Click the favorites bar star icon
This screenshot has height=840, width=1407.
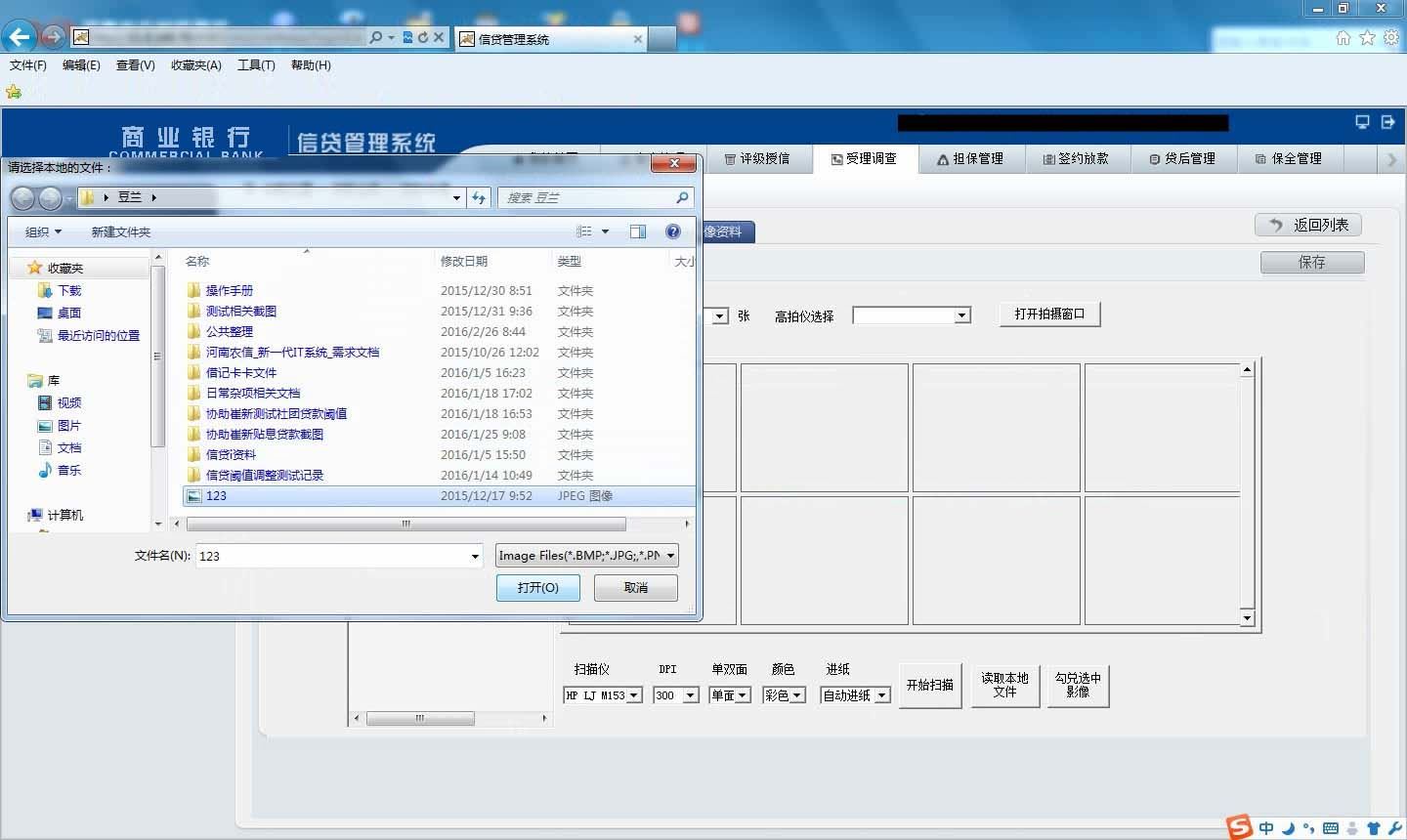14,92
